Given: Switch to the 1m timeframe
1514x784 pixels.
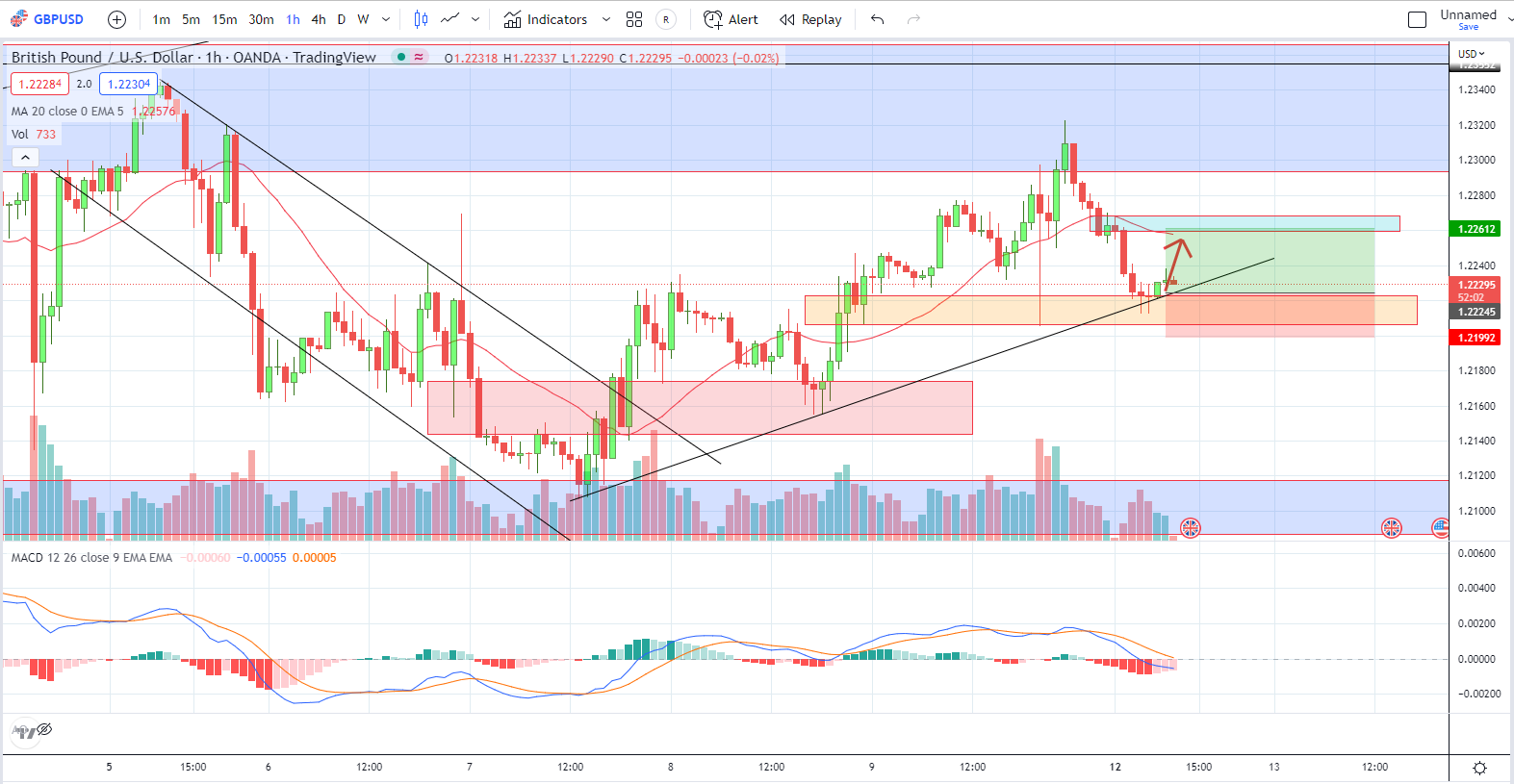Looking at the screenshot, I should [162, 19].
